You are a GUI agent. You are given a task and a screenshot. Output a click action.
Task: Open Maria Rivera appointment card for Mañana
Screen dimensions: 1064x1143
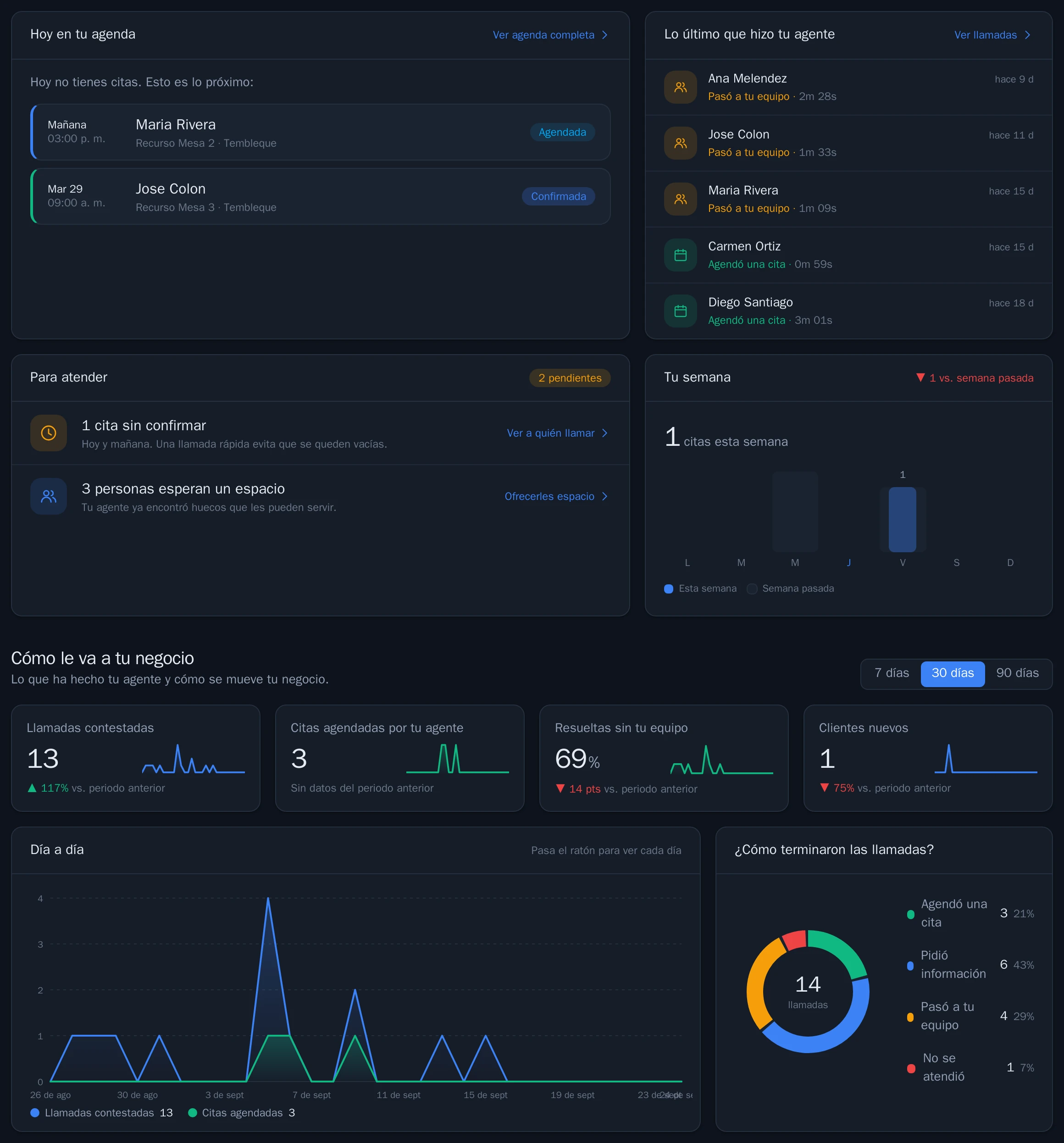320,132
